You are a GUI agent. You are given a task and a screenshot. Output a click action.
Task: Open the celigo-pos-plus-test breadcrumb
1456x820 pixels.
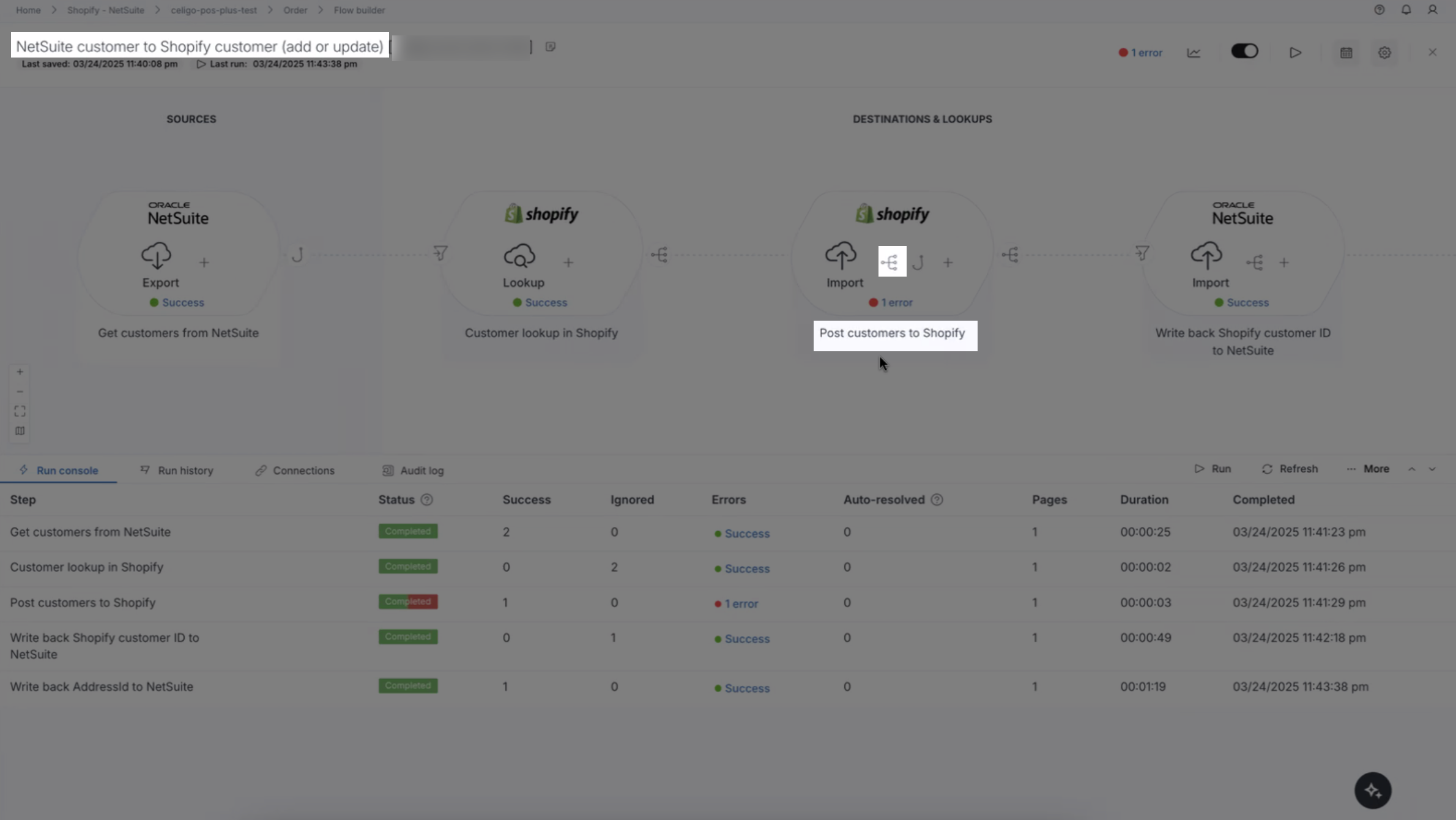click(214, 10)
